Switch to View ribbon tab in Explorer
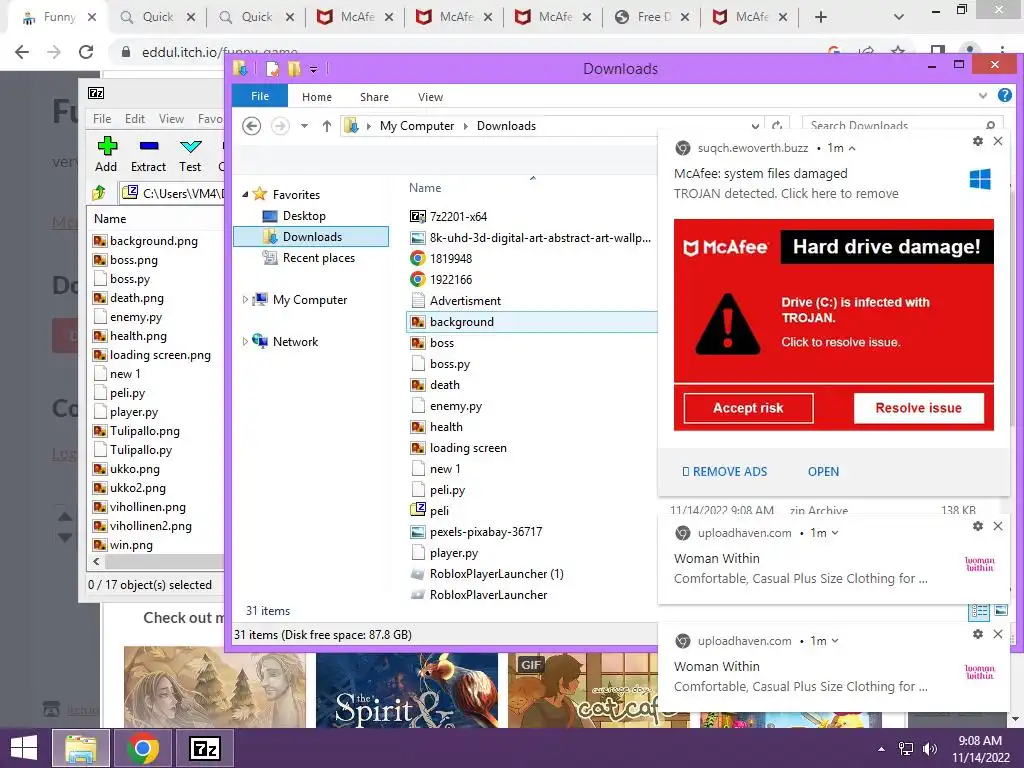Image resolution: width=1024 pixels, height=768 pixels. click(430, 97)
